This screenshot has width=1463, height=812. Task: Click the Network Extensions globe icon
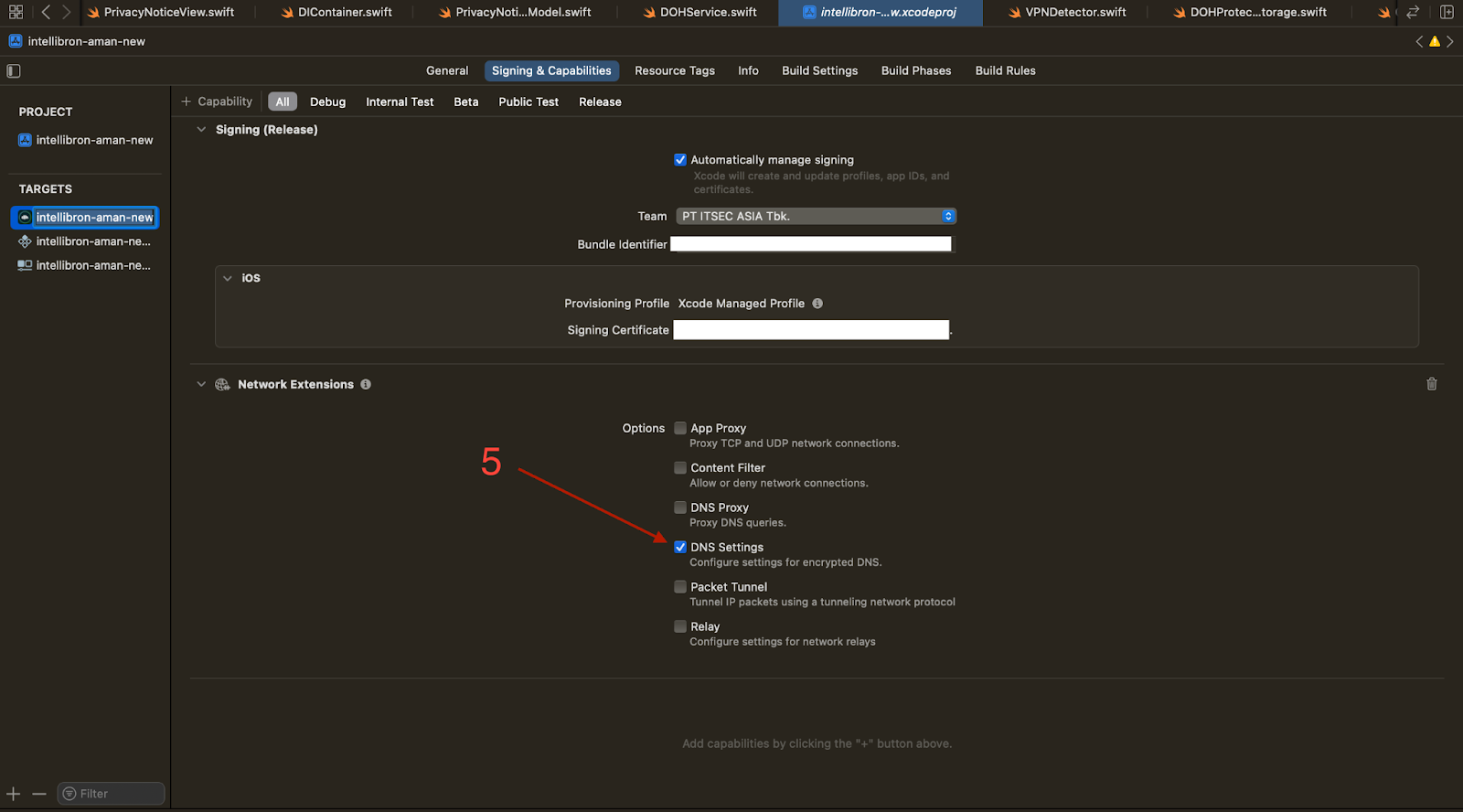click(x=222, y=384)
